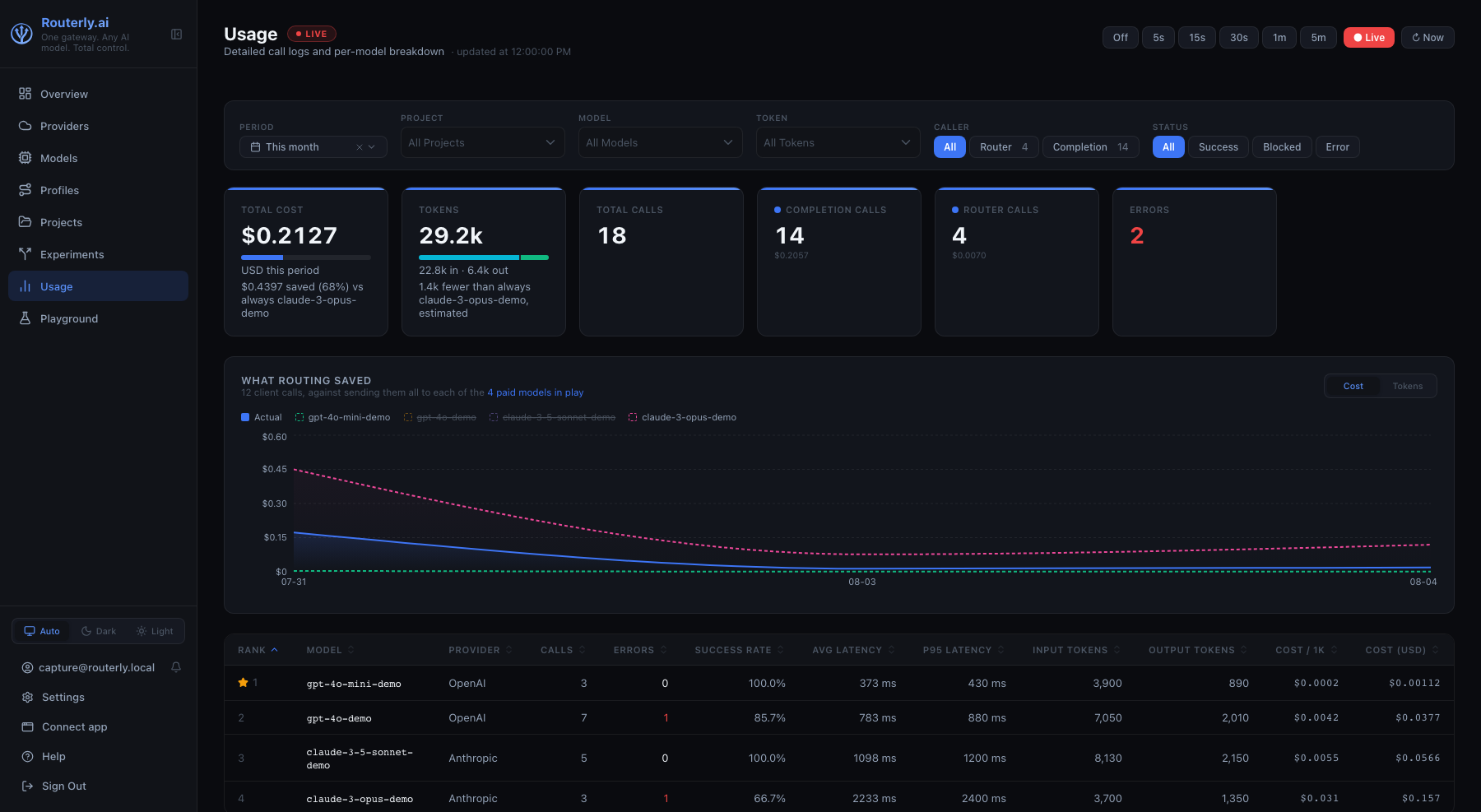
Task: Open the Period dropdown
Action: point(313,147)
